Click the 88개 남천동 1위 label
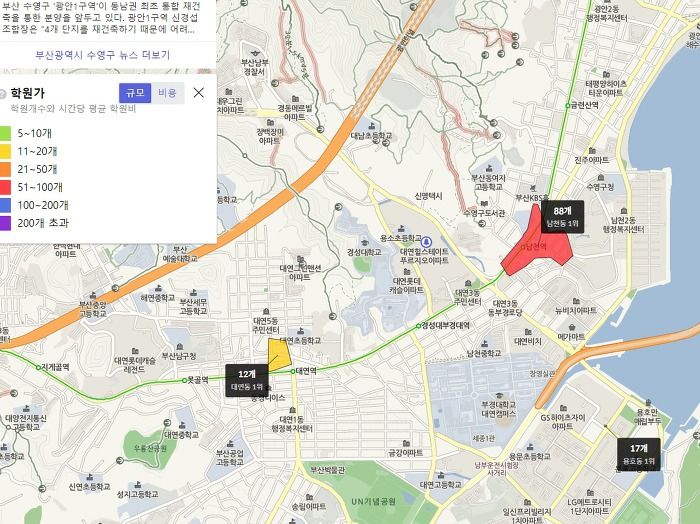The image size is (700, 524). click(562, 217)
